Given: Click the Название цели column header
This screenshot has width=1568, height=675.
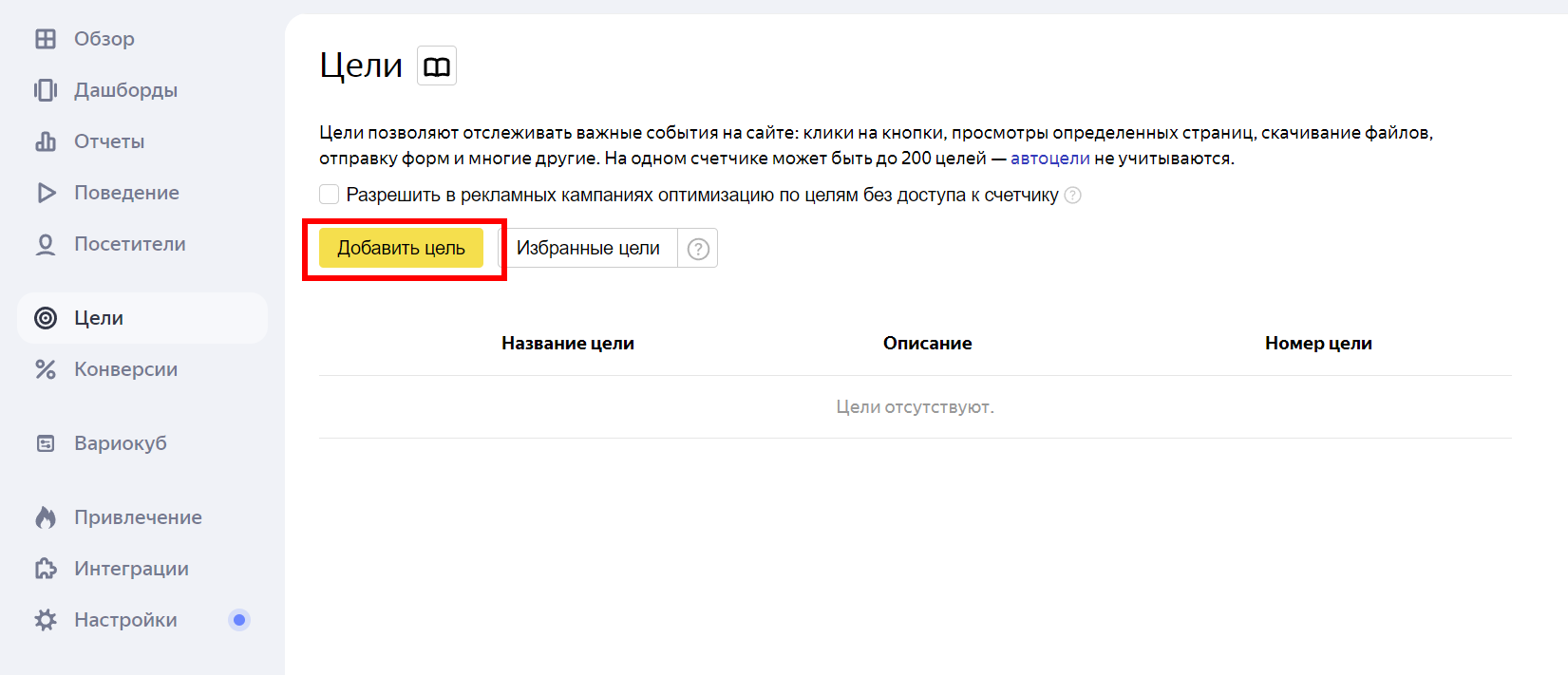Looking at the screenshot, I should point(568,344).
